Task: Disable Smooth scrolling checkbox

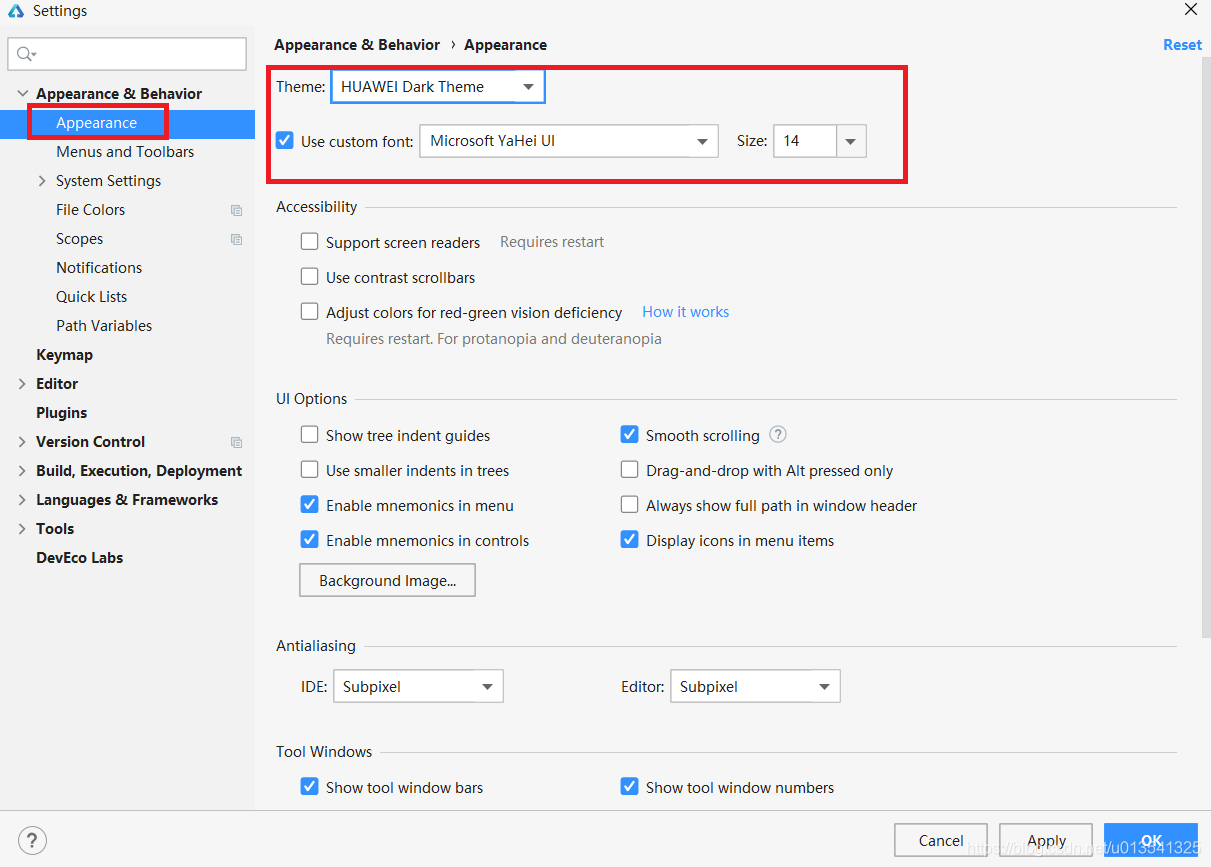Action: point(630,435)
